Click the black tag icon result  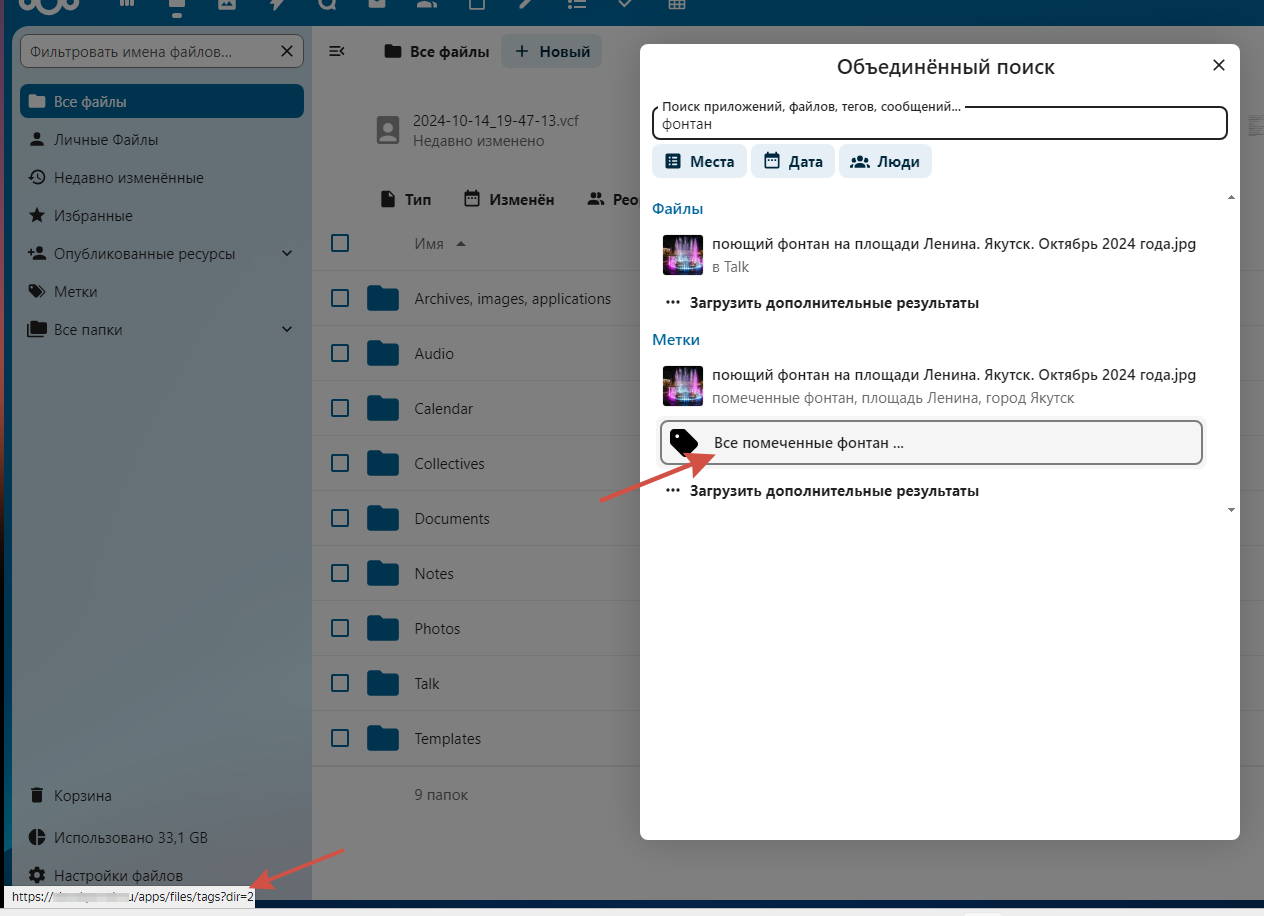[684, 443]
